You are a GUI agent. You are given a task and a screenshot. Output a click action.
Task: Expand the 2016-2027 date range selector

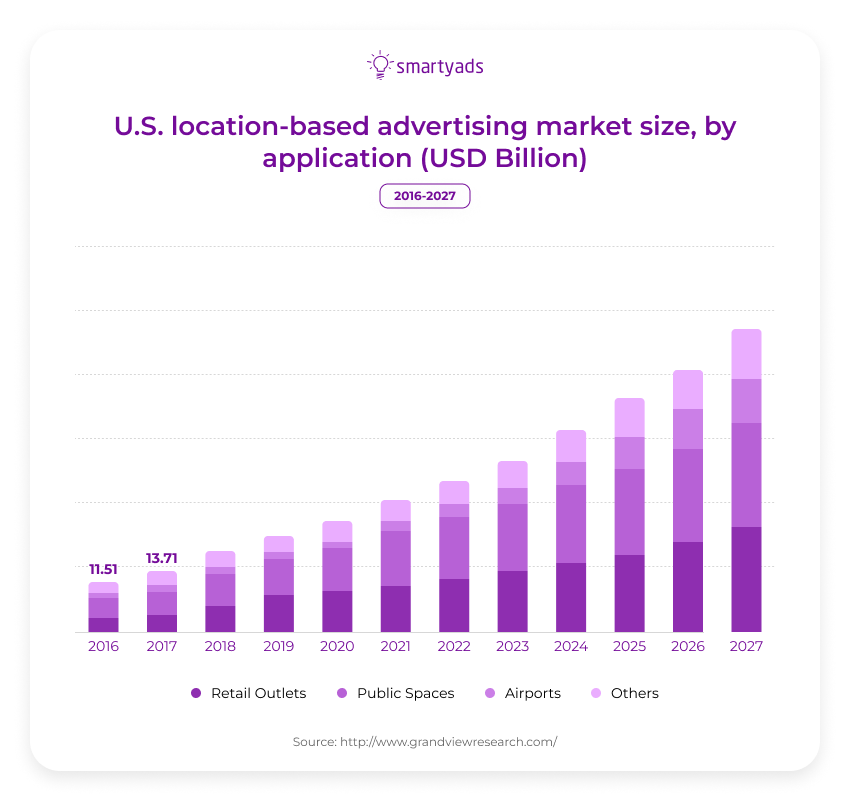click(x=424, y=196)
